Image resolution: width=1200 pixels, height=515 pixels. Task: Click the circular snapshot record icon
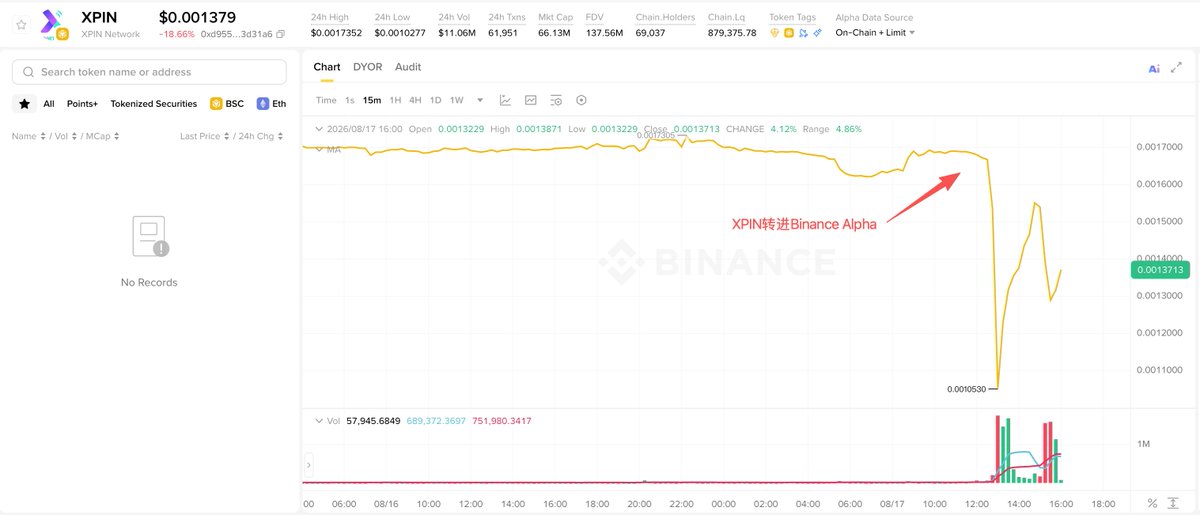[581, 100]
